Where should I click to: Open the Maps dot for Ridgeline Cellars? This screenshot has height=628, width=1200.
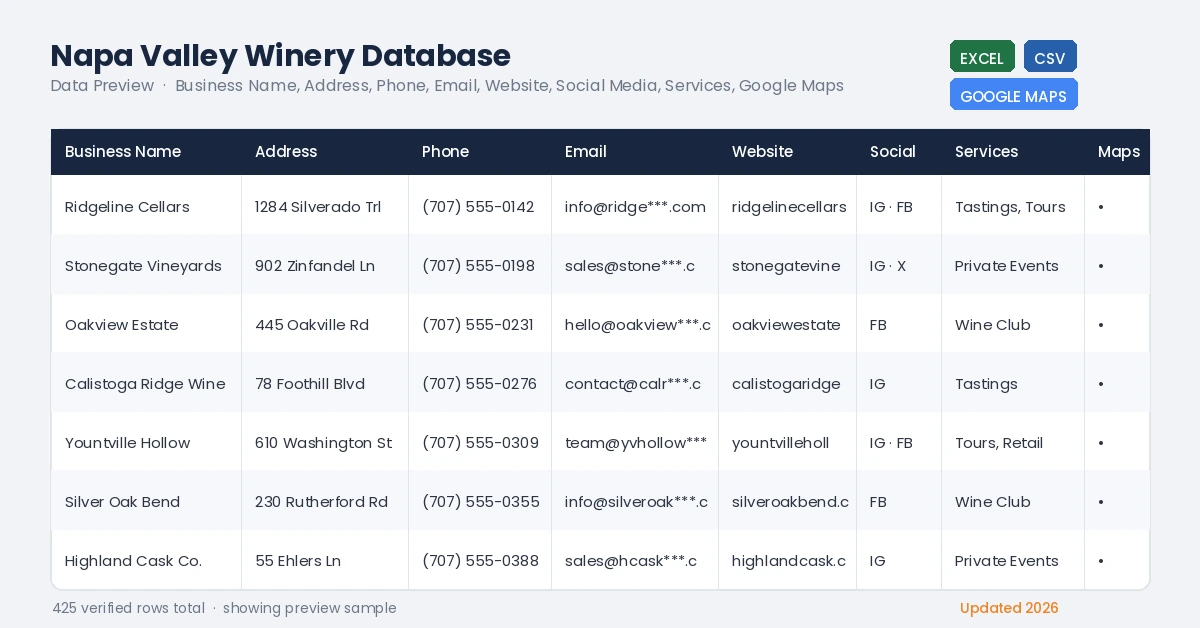pos(1101,207)
